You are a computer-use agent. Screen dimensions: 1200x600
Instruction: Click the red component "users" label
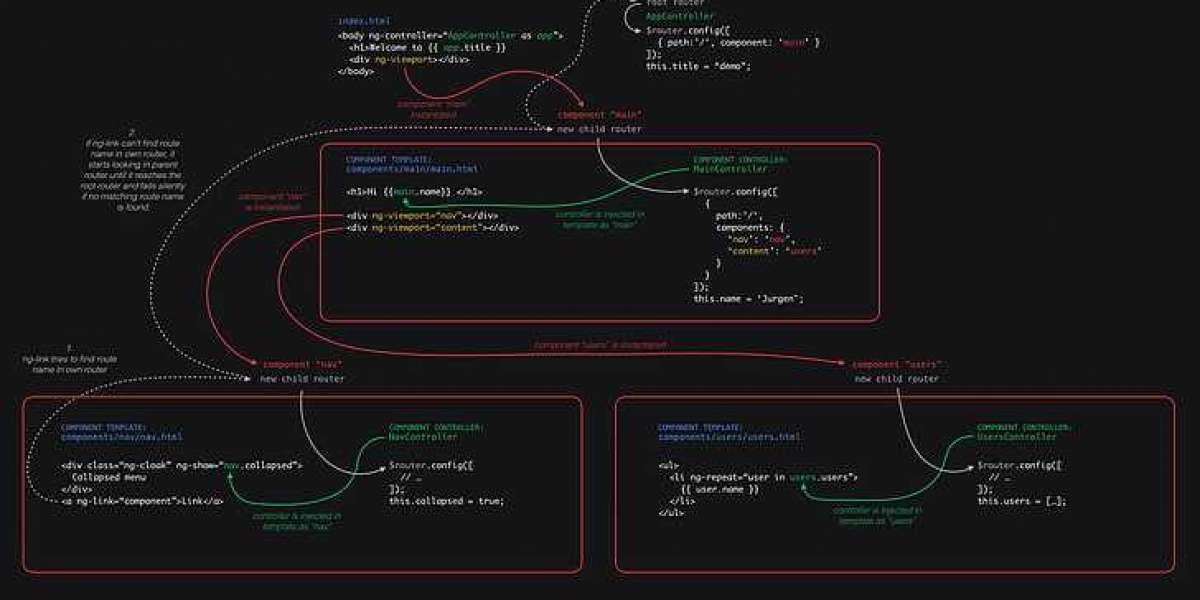click(896, 365)
